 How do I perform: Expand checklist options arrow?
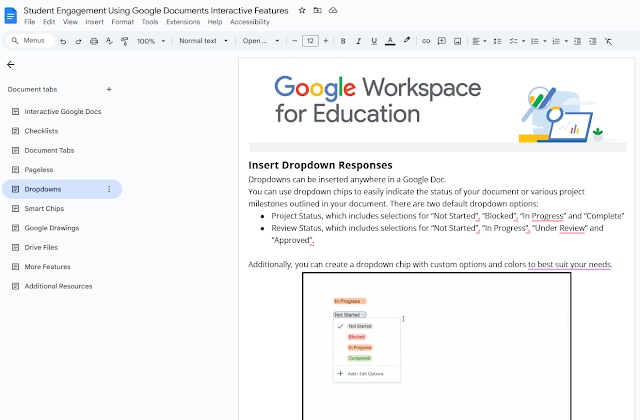click(x=523, y=41)
